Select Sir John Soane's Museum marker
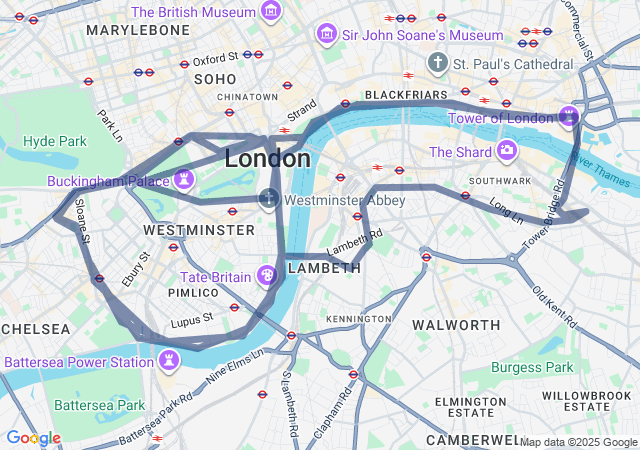The width and height of the screenshot is (640, 450). click(x=327, y=34)
